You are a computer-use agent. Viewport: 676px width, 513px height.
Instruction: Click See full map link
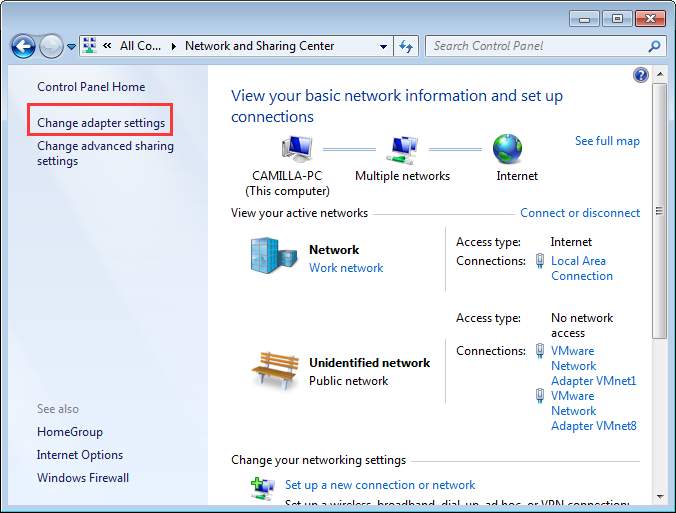[x=607, y=141]
